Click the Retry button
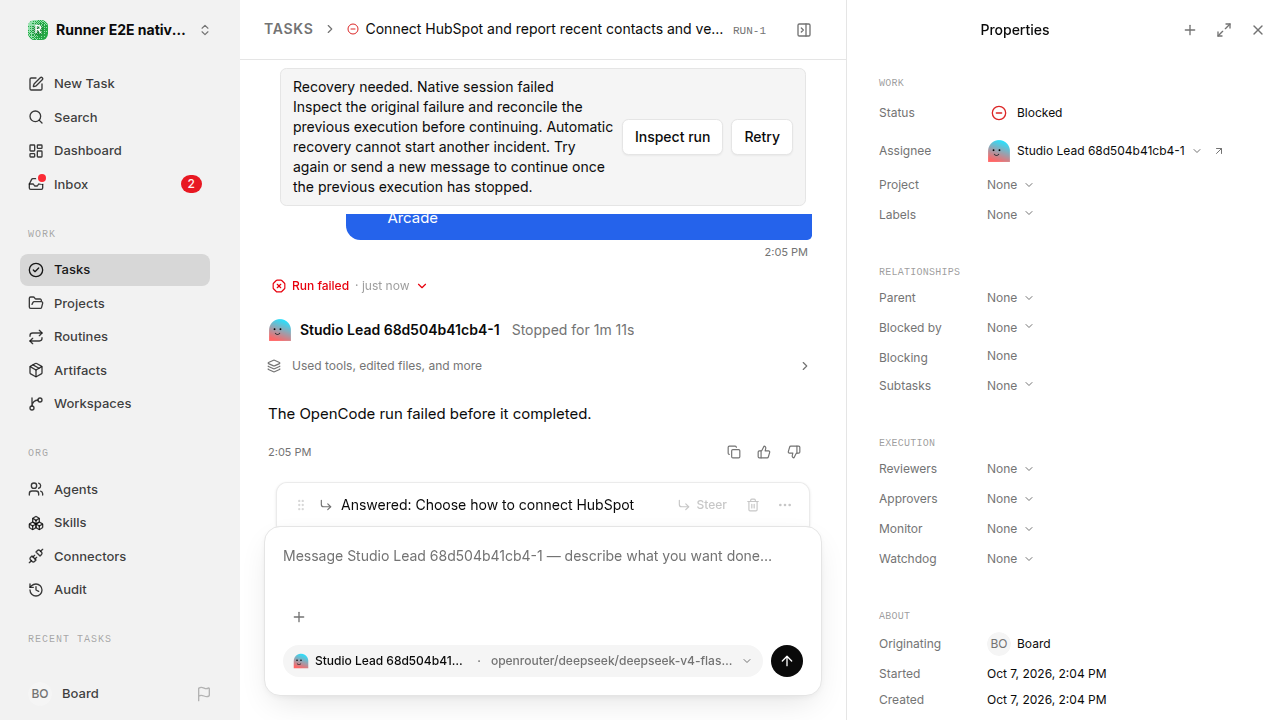The width and height of the screenshot is (1280, 720). [762, 137]
